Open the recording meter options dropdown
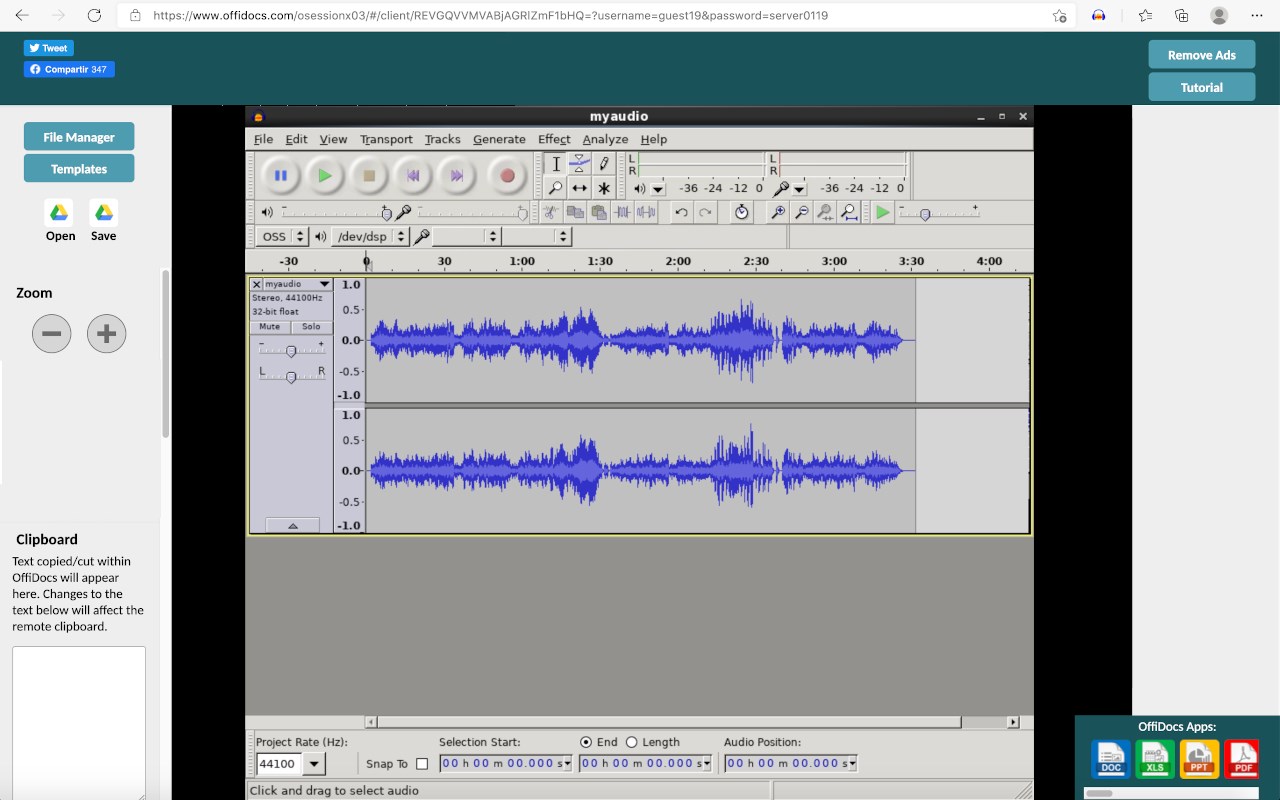Screen dimensions: 1280x800 tap(799, 188)
